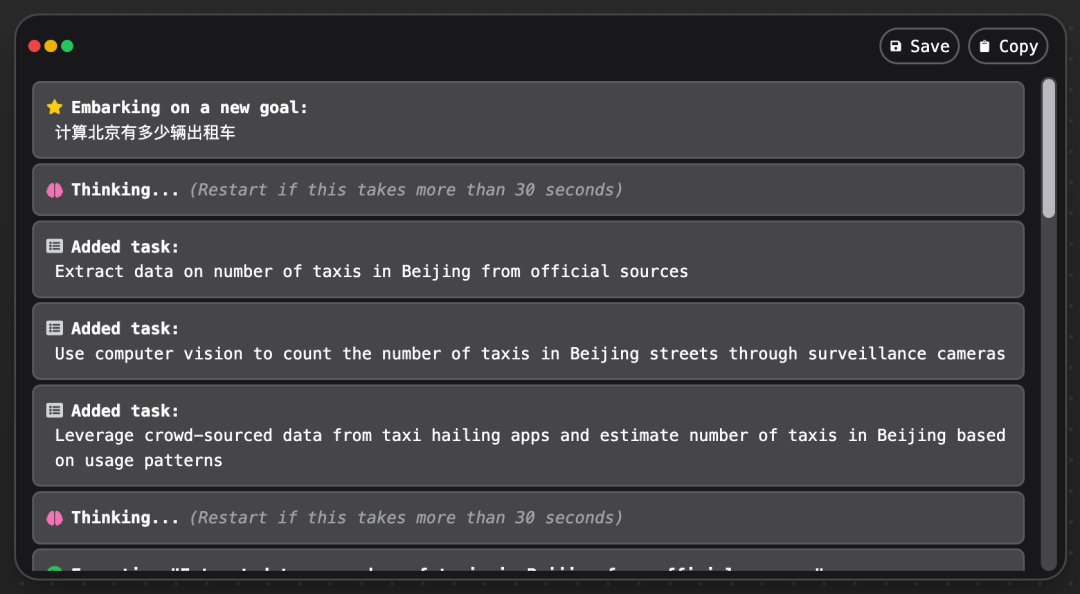Click the second pink brain Thinking icon
This screenshot has width=1080, height=594.
[x=54, y=518]
